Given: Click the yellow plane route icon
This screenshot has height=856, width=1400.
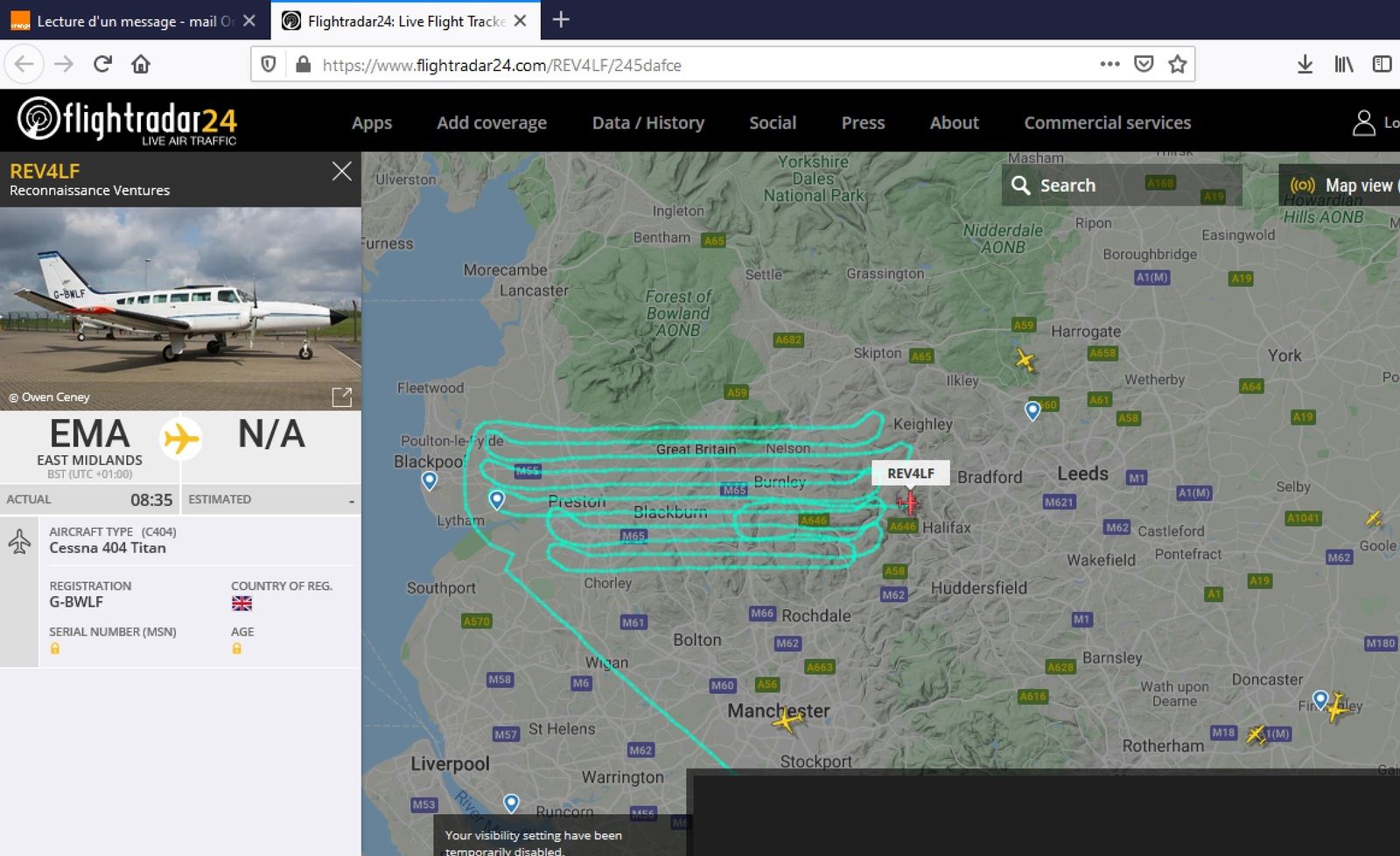Looking at the screenshot, I should 181,438.
